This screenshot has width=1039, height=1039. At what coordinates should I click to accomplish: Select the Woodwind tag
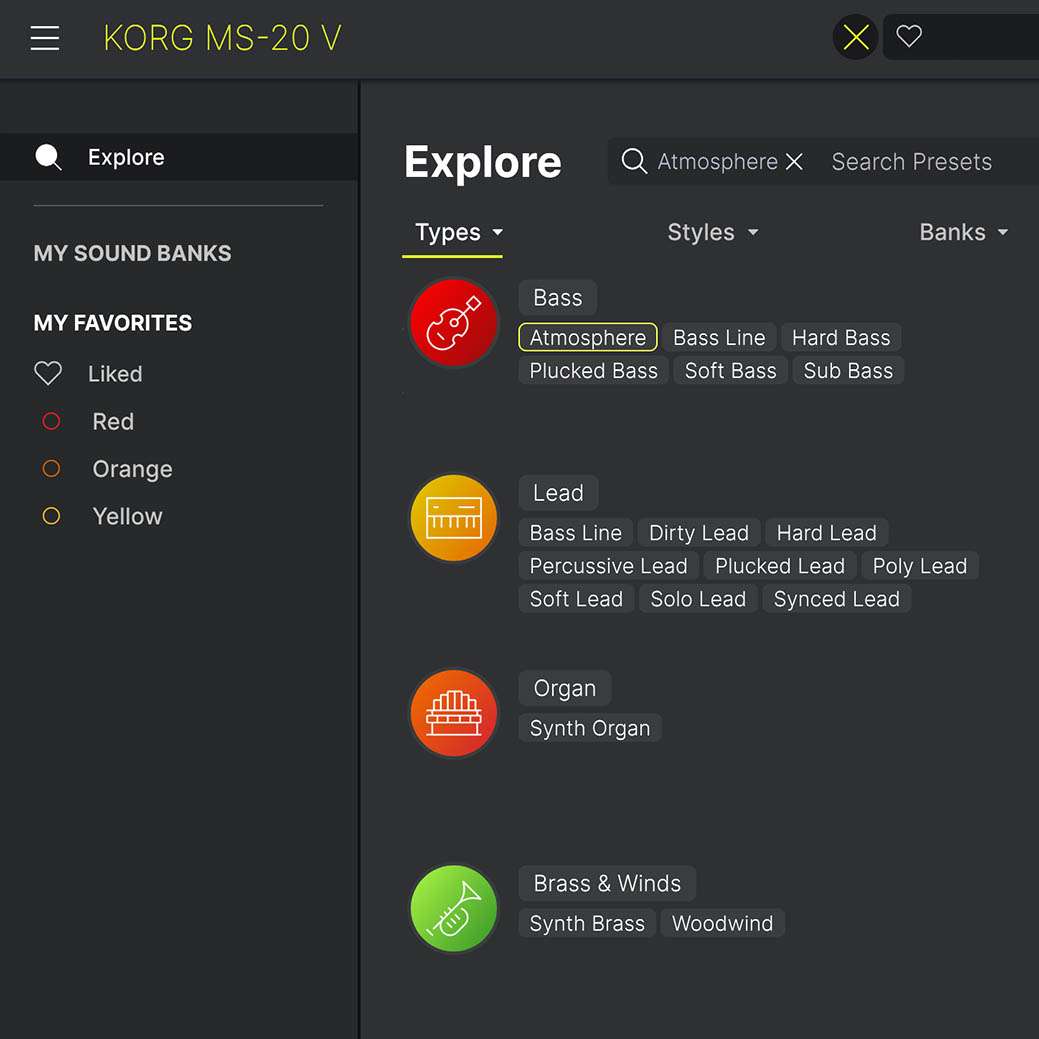[722, 923]
